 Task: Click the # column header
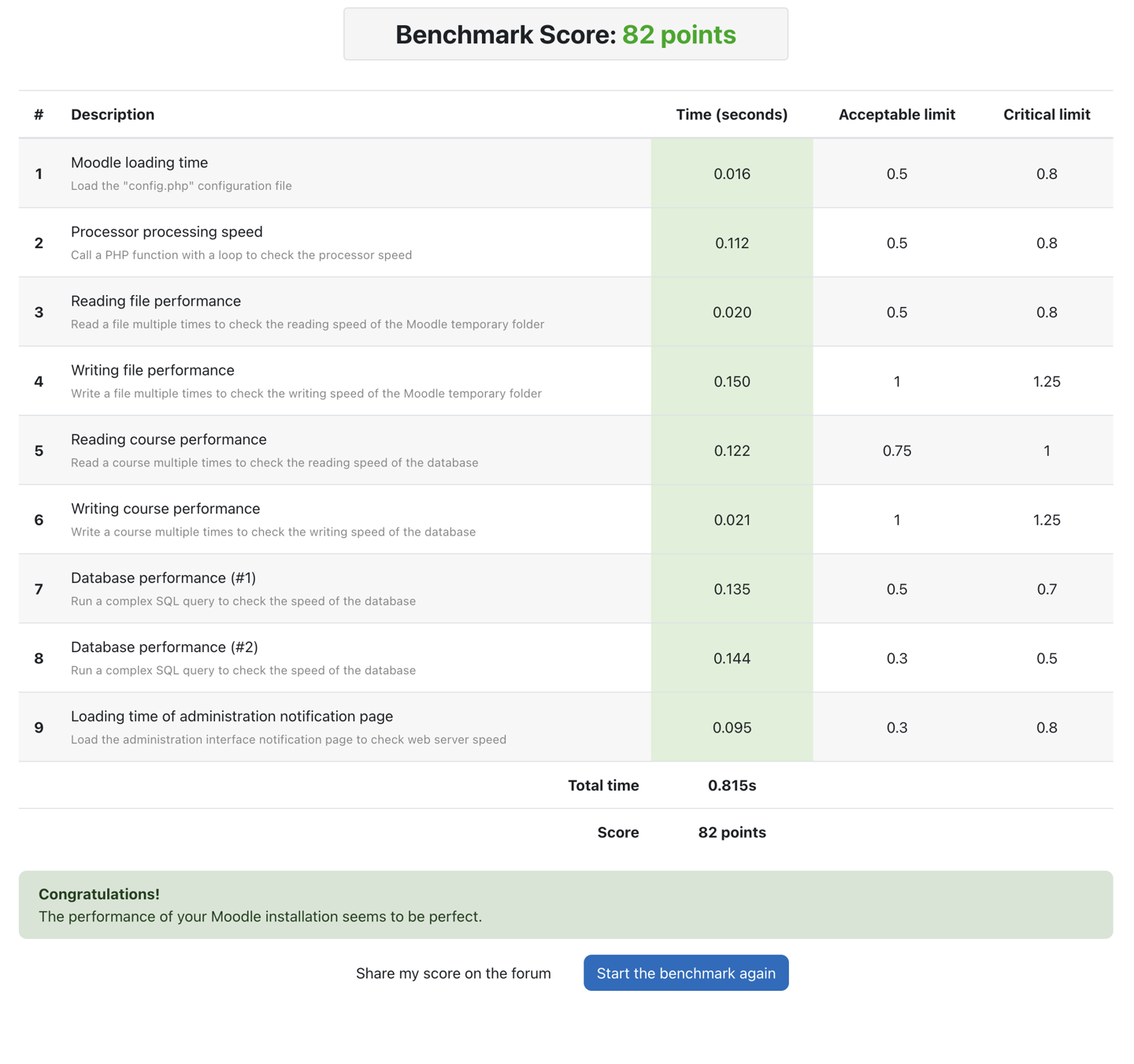[39, 114]
